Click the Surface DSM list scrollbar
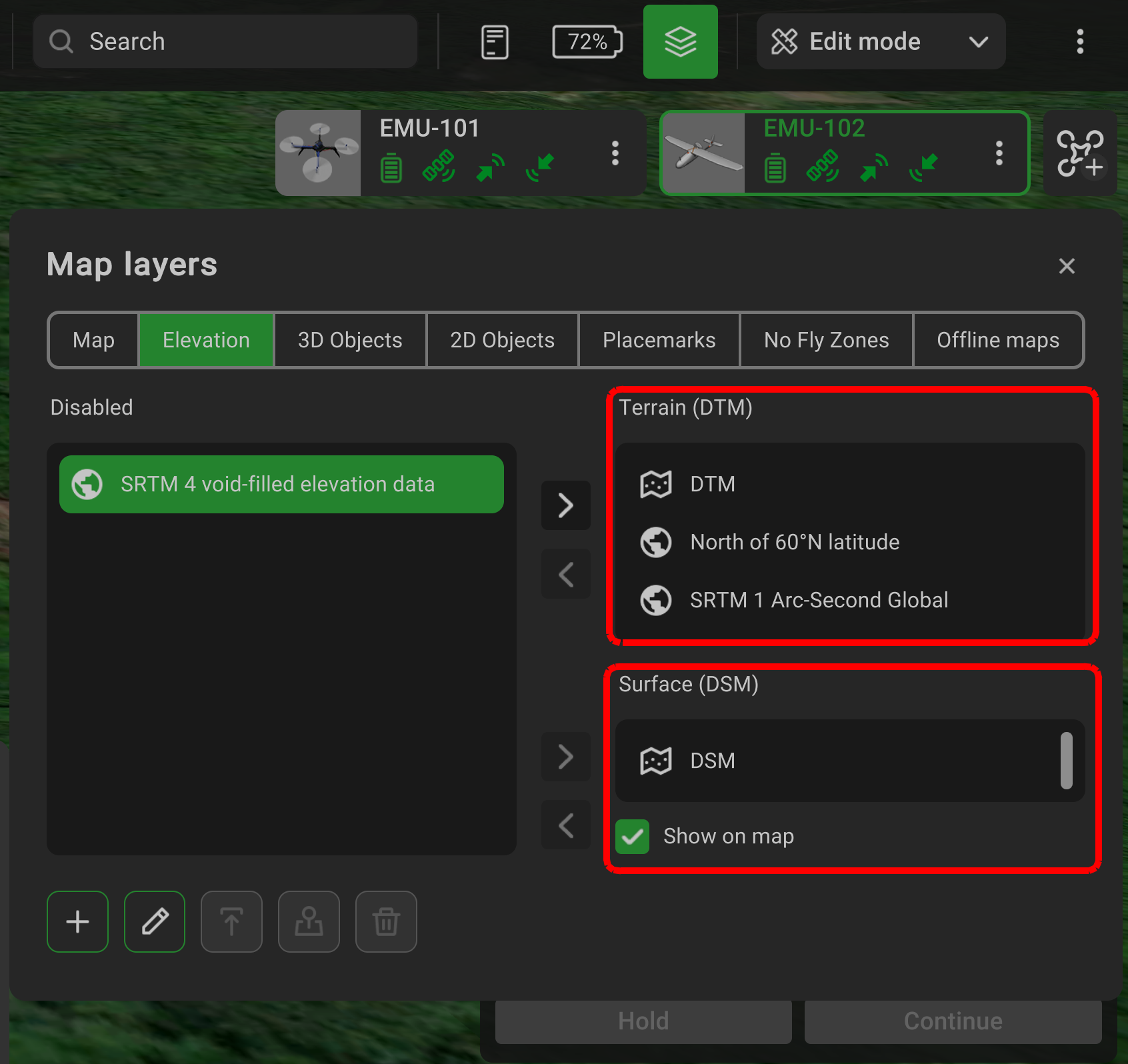This screenshot has height=1064, width=1128. click(1067, 760)
